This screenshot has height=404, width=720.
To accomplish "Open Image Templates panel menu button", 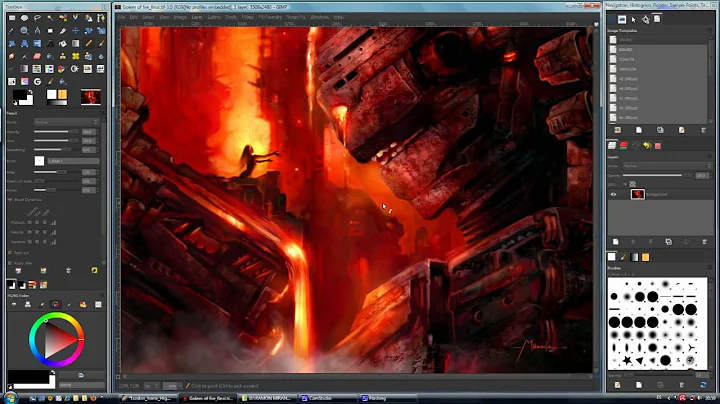I will coord(709,30).
